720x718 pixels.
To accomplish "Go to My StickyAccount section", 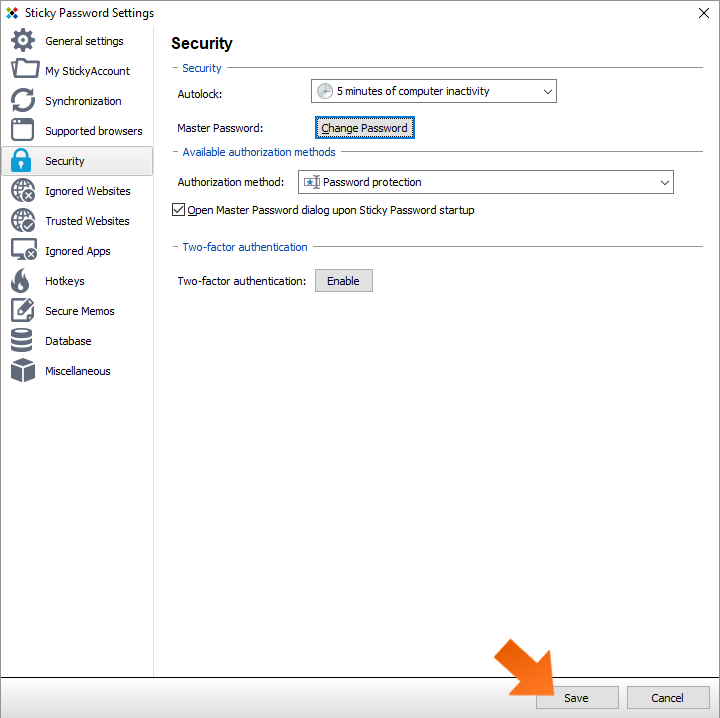I will coord(87,71).
